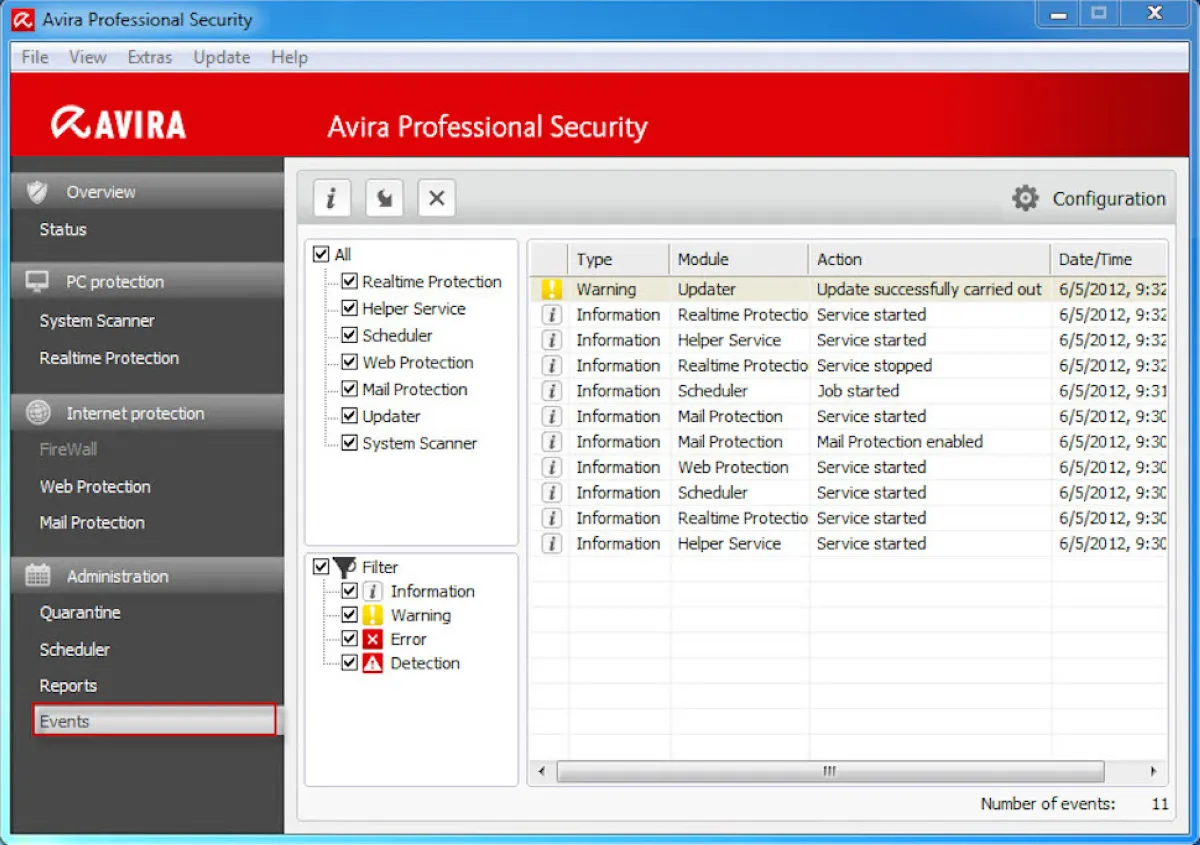Image resolution: width=1200 pixels, height=845 pixels.
Task: Go to Realtime Protection in the sidebar
Action: (109, 358)
